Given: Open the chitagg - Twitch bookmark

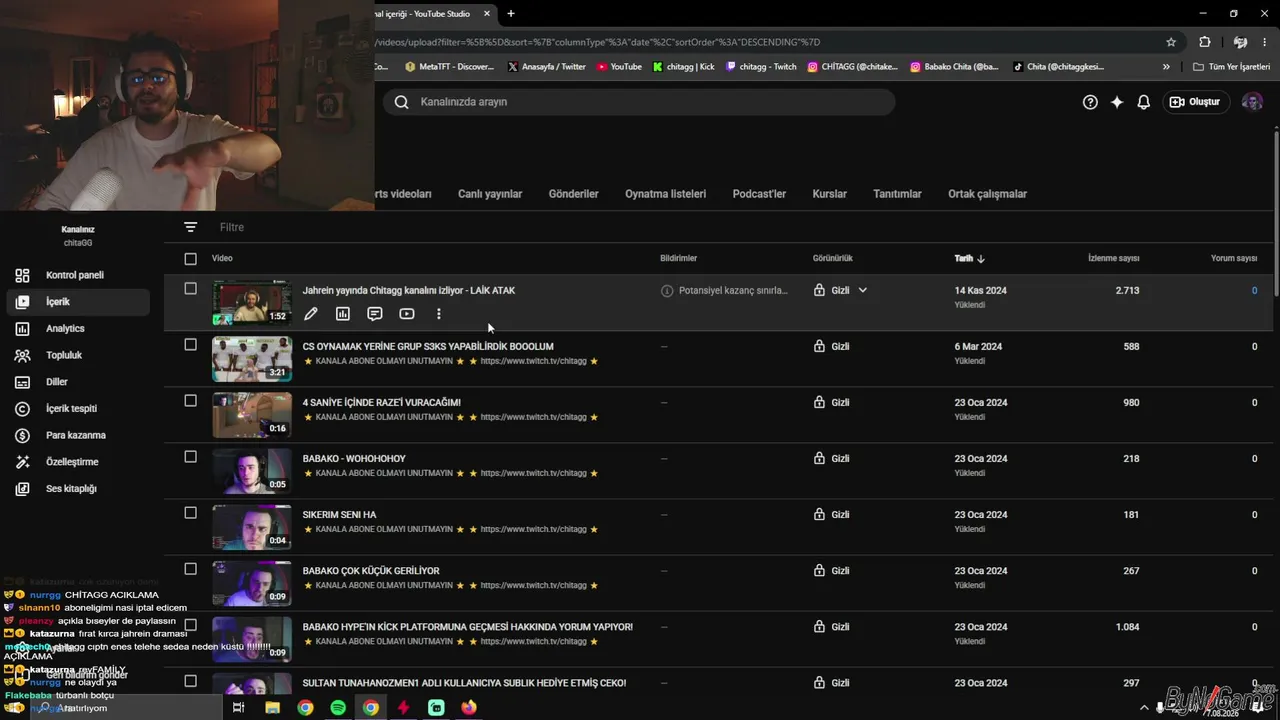Looking at the screenshot, I should [761, 67].
